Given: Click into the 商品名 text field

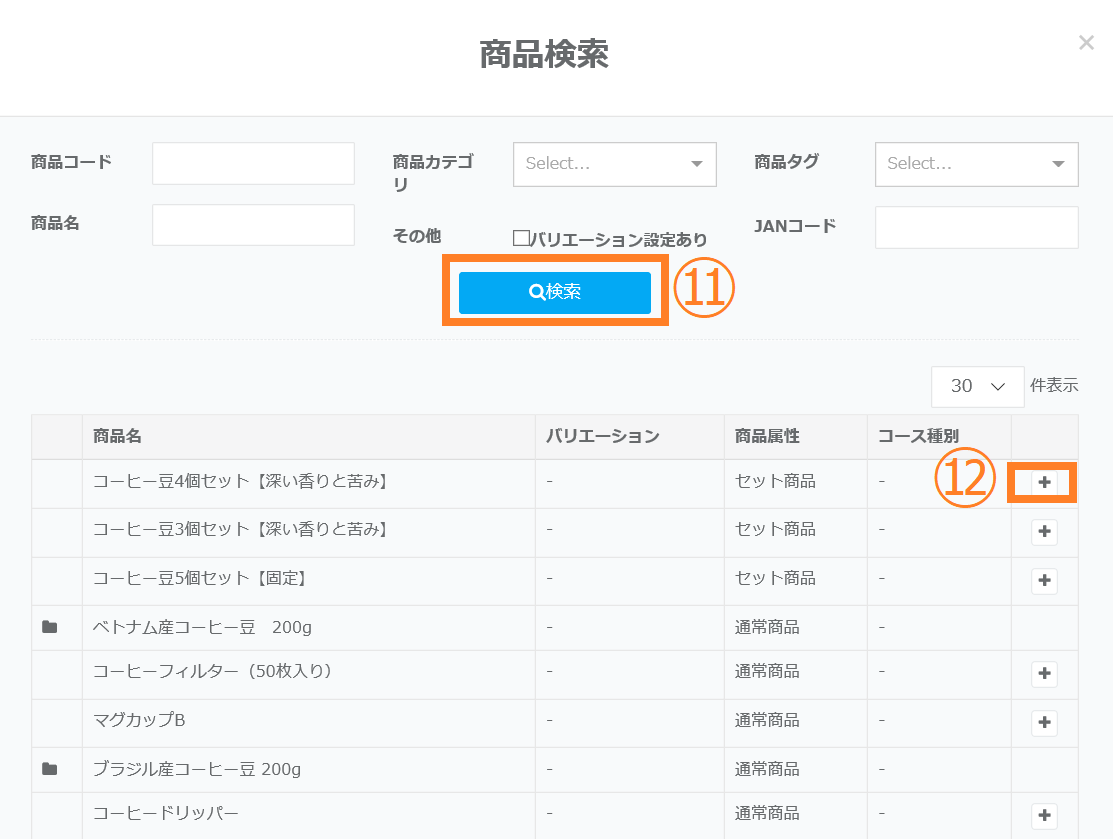Looking at the screenshot, I should click(253, 225).
